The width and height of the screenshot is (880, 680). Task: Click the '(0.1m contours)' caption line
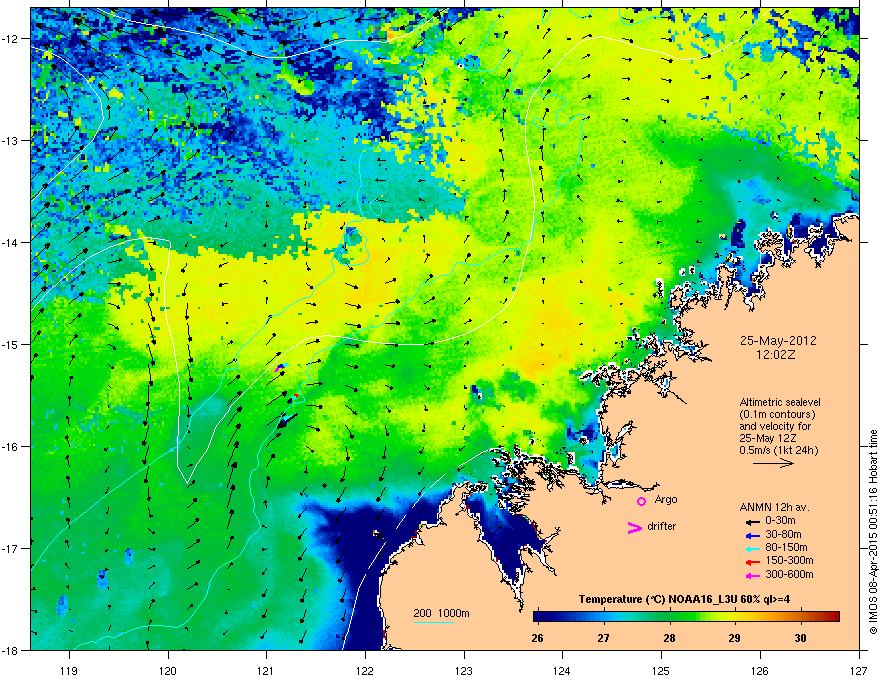[x=778, y=415]
